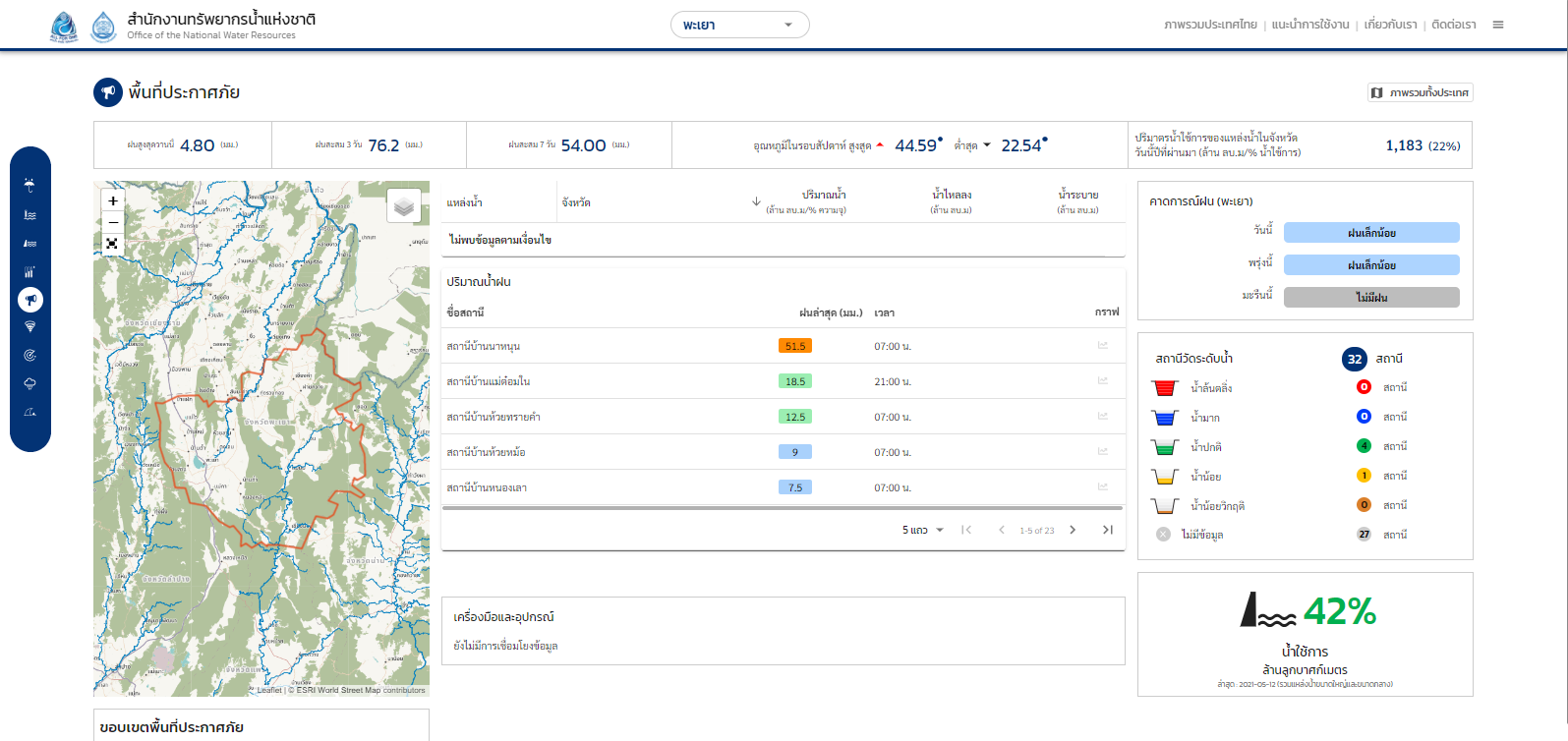Screen dimensions: 1568x741
Task: Zoom out on the map
Action: point(113,222)
